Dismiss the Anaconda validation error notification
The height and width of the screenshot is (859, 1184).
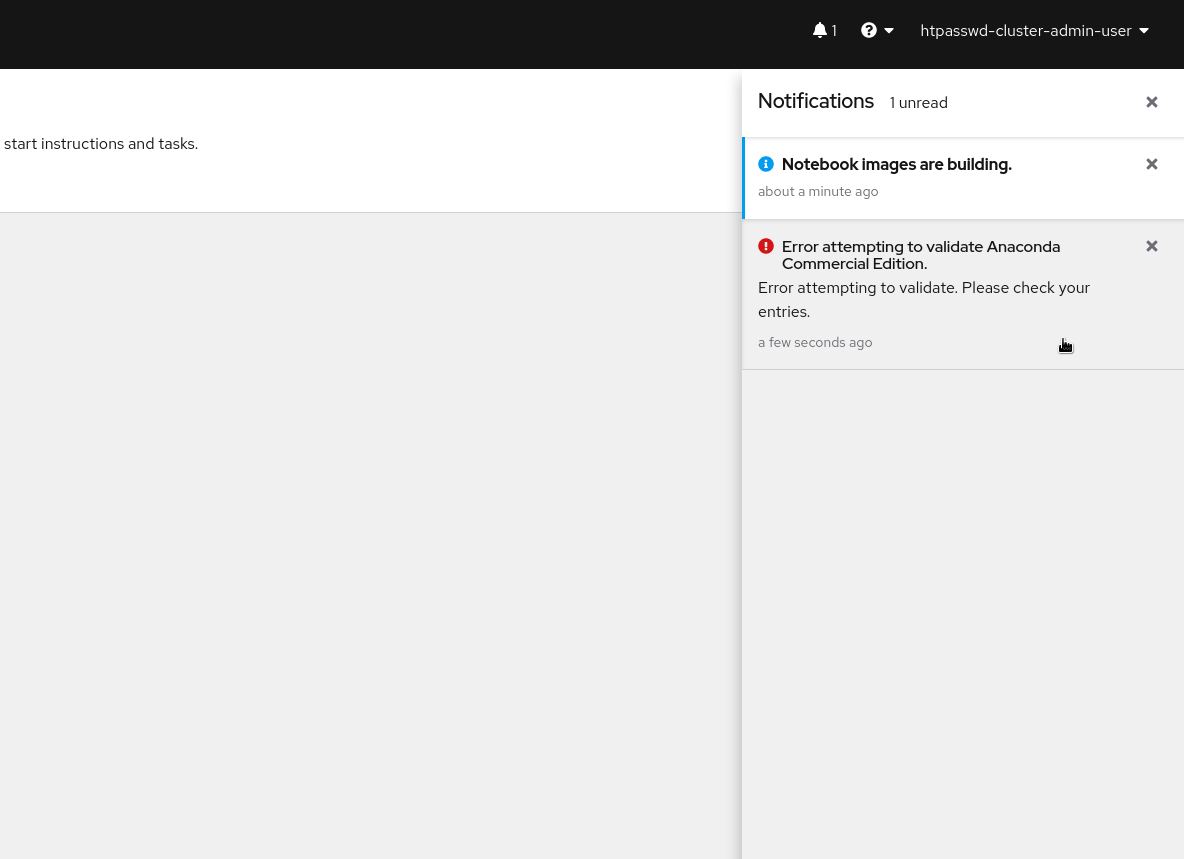[1152, 246]
